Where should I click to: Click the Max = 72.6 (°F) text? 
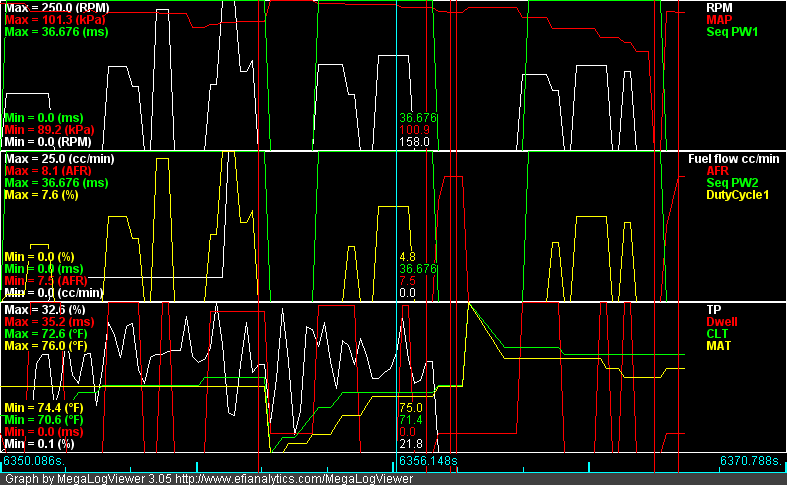coord(46,334)
